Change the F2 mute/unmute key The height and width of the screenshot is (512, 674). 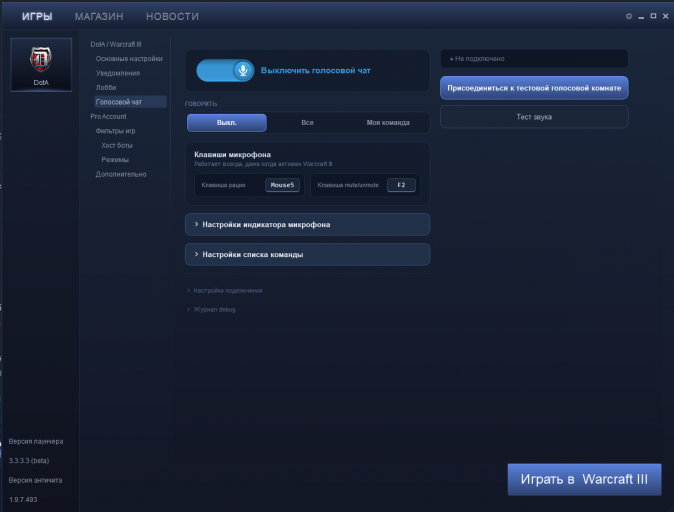click(401, 185)
